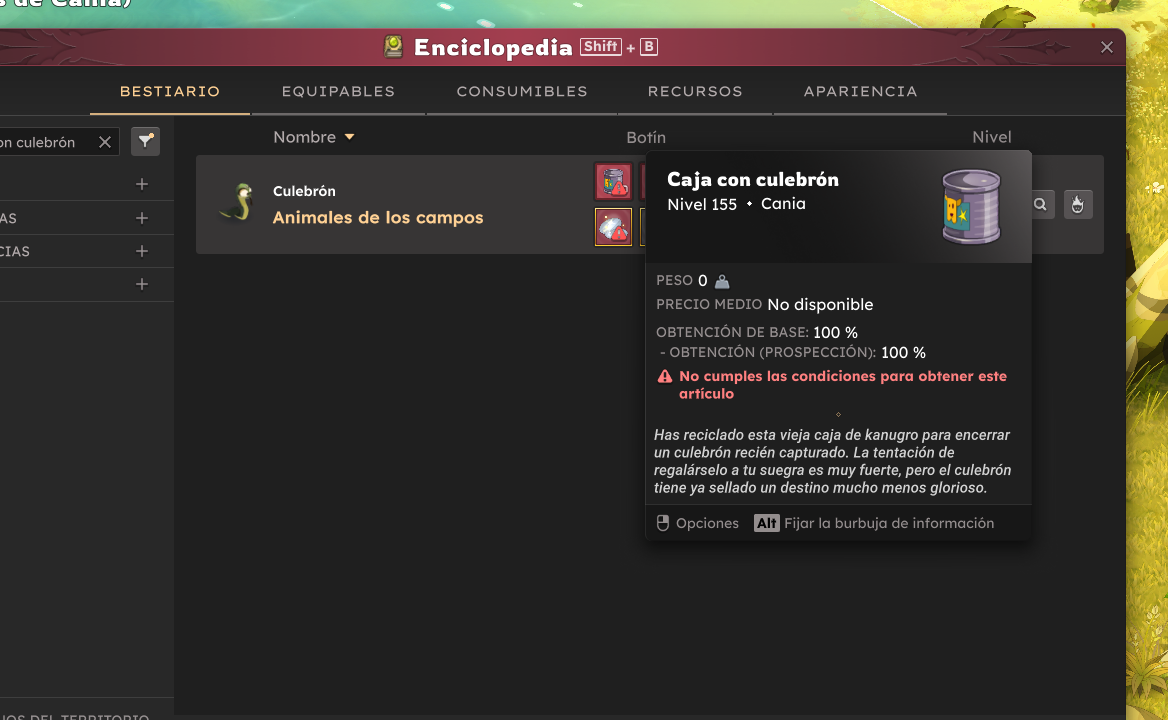
Task: Click the Culebrón monster name
Action: pos(304,191)
